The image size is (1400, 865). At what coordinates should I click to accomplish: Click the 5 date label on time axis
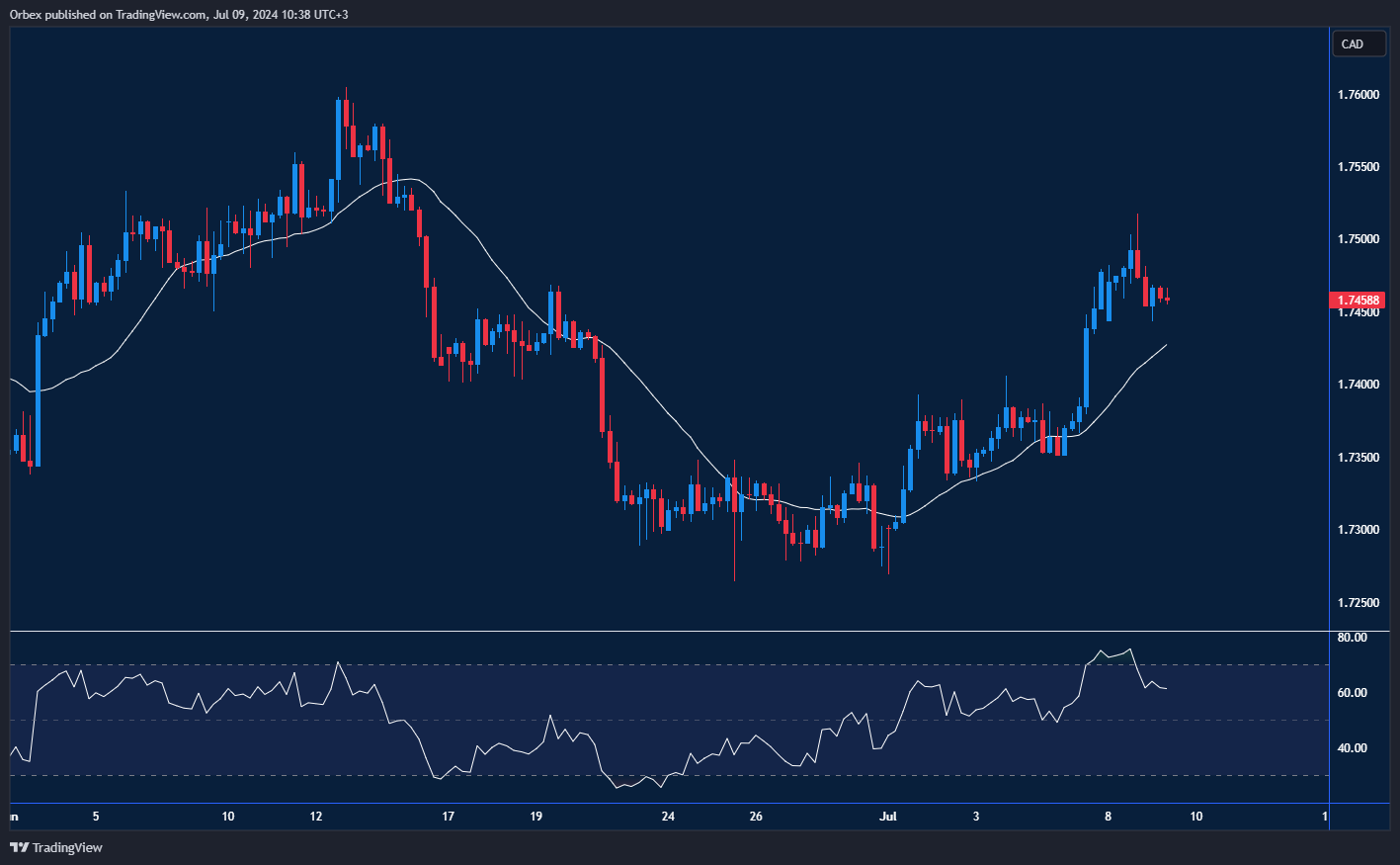coord(96,817)
